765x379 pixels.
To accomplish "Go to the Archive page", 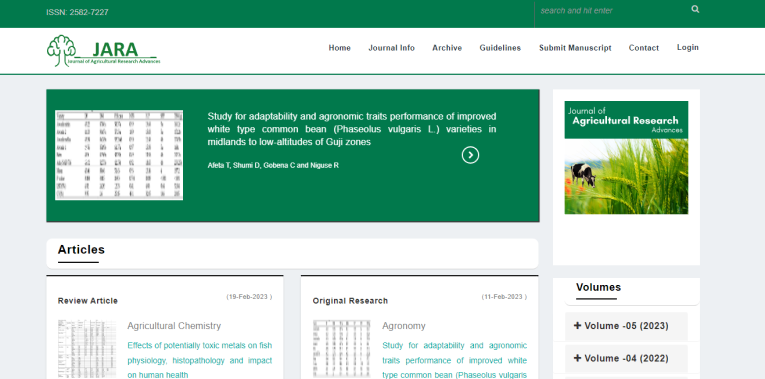I will click(x=447, y=48).
